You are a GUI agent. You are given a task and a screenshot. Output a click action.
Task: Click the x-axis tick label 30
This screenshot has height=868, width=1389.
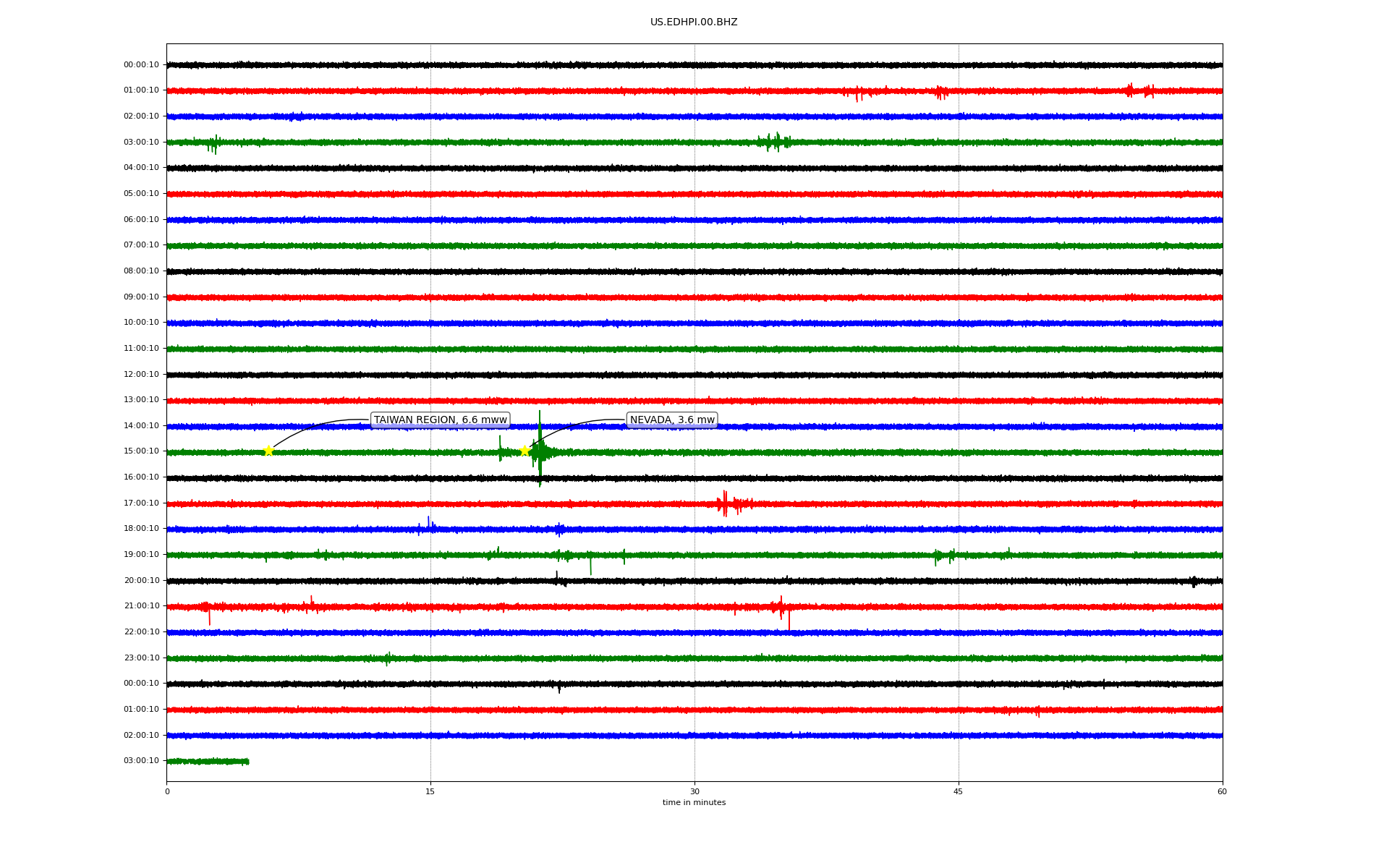coord(694,791)
